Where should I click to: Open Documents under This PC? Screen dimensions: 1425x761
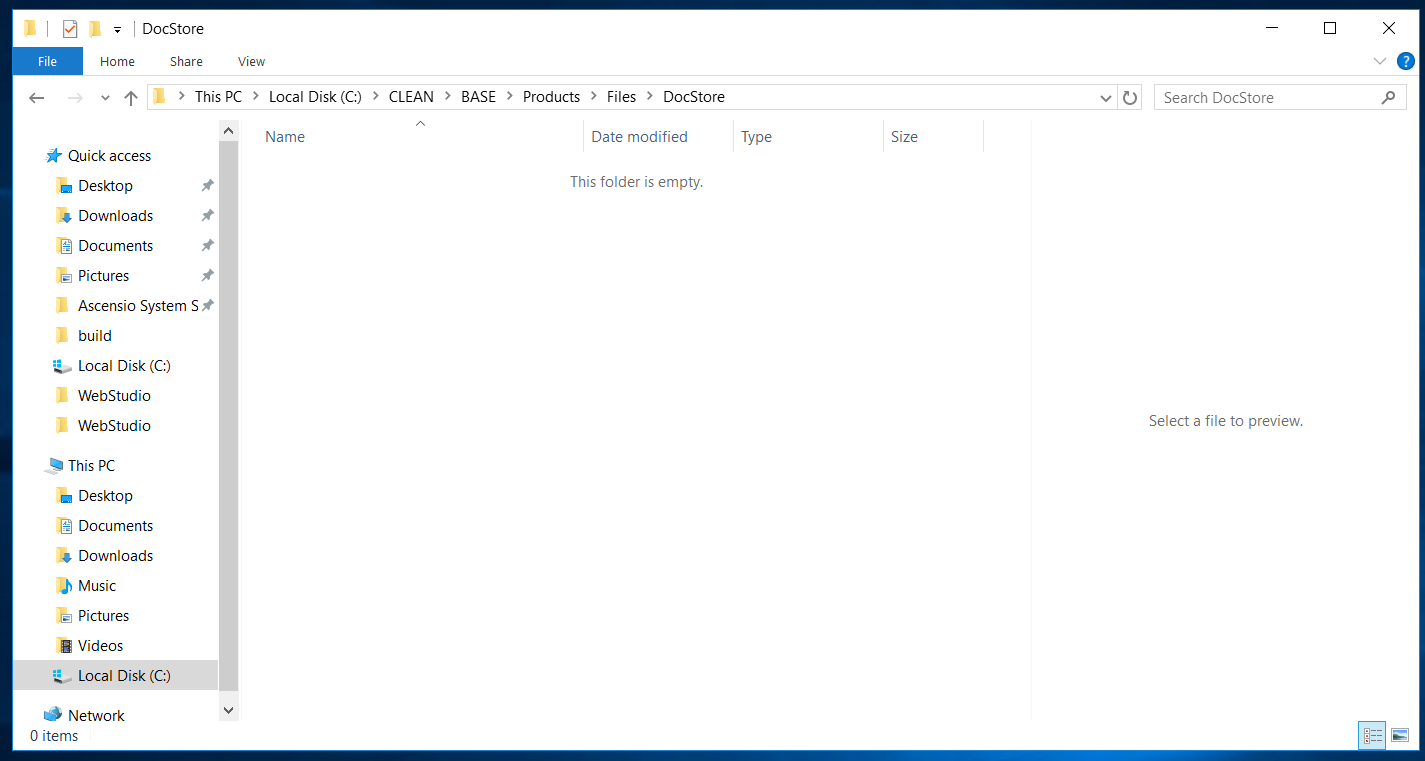coord(115,526)
